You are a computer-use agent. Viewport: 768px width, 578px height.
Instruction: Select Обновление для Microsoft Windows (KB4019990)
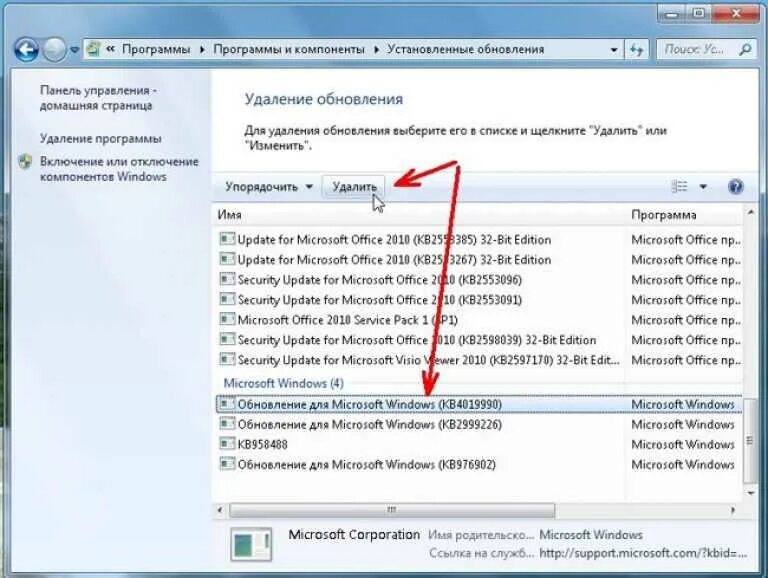pyautogui.click(x=479, y=404)
